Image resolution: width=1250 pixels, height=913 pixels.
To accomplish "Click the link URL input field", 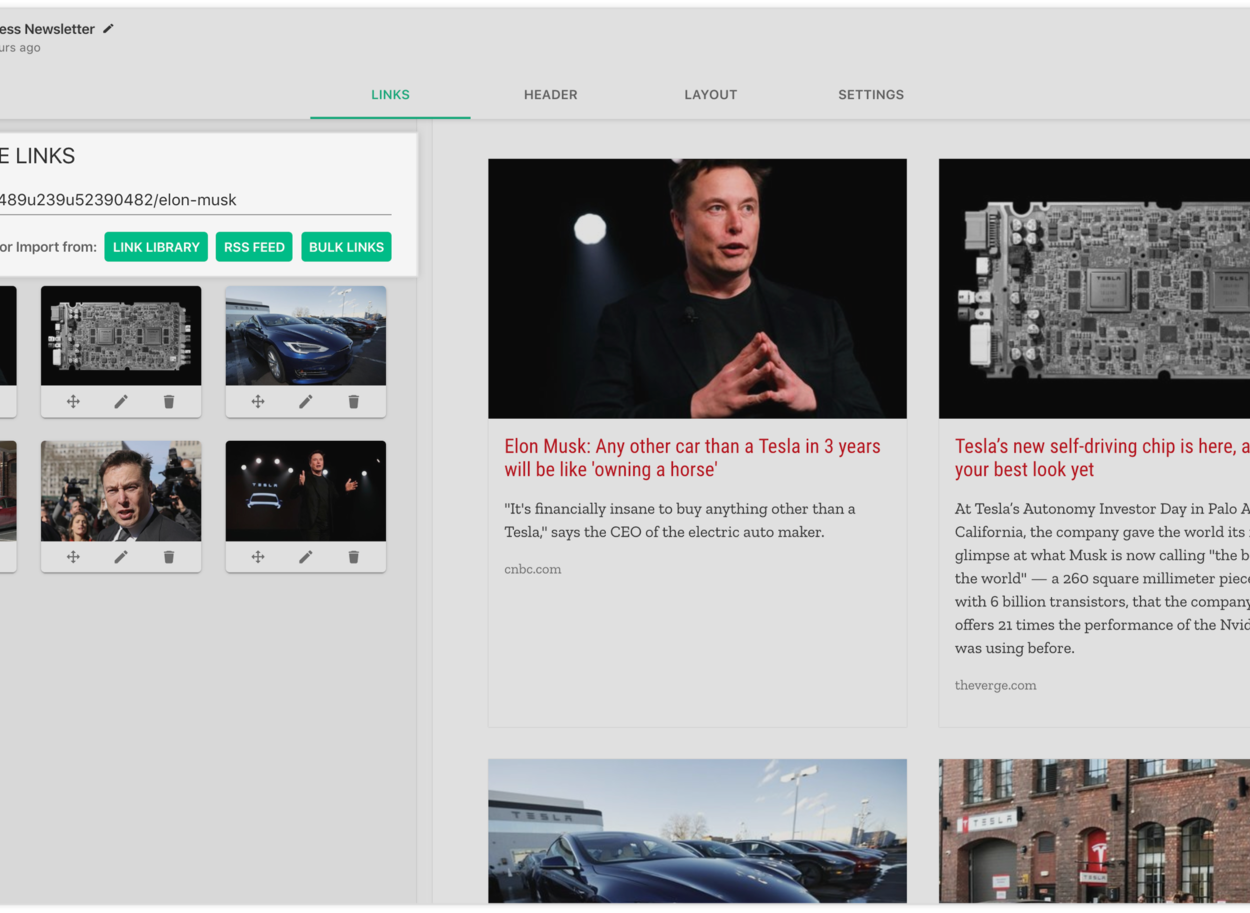I will tap(195, 200).
